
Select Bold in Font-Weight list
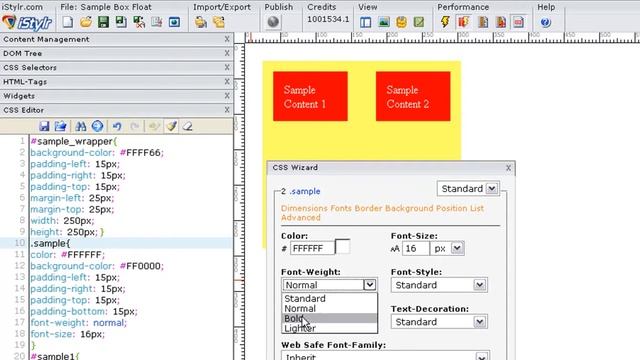329,318
